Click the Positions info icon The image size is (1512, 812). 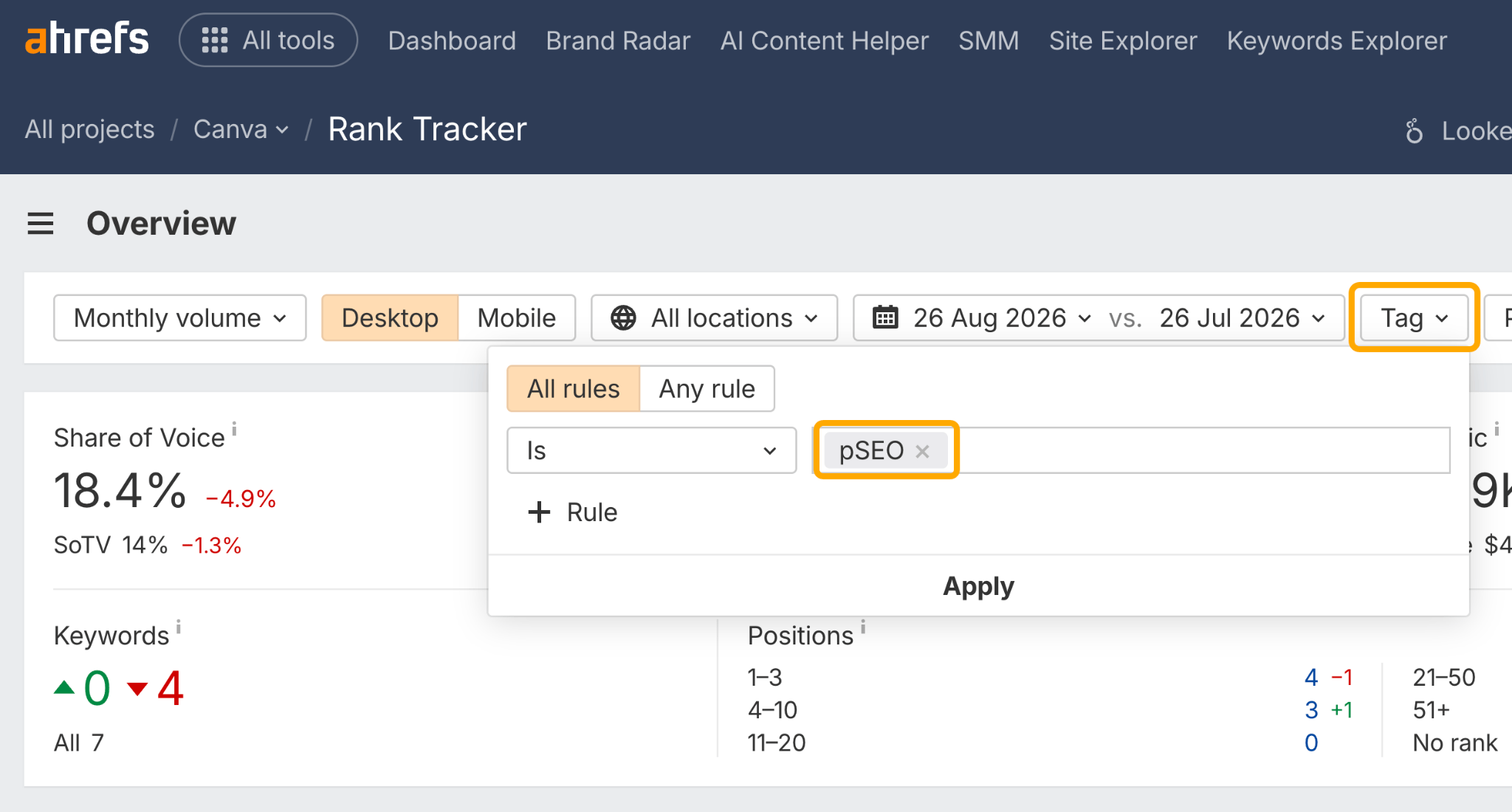862,627
